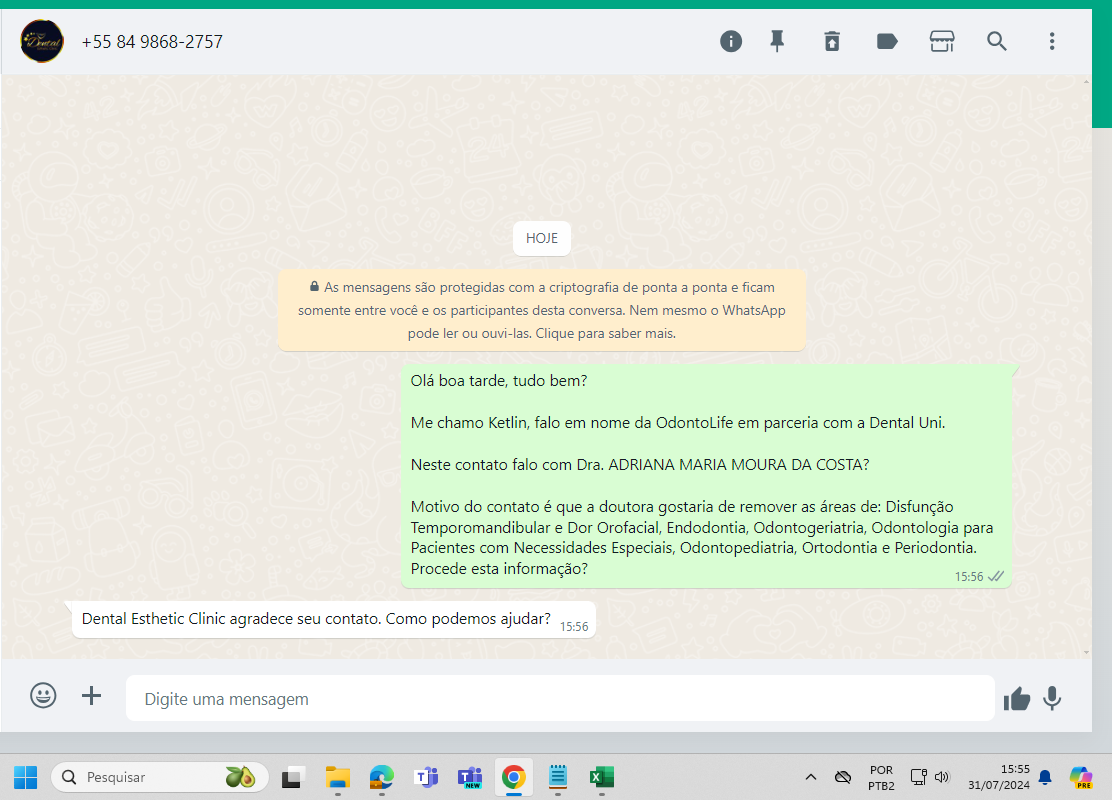Open Excel from the taskbar
The image size is (1112, 800).
[602, 777]
